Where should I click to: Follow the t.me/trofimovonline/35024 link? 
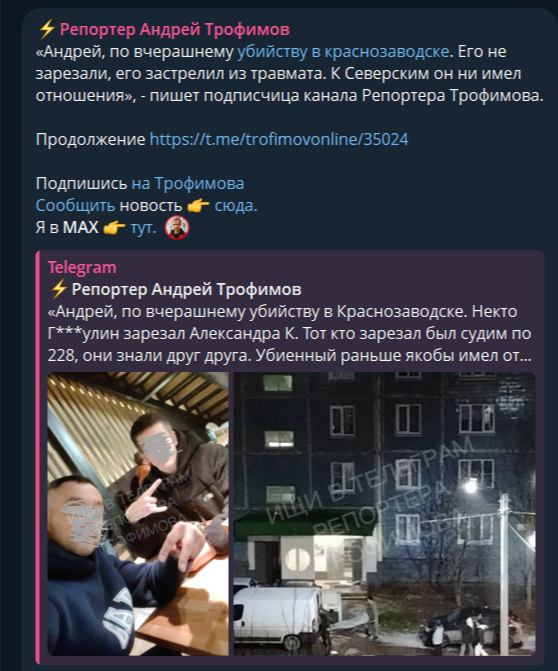[x=279, y=139]
